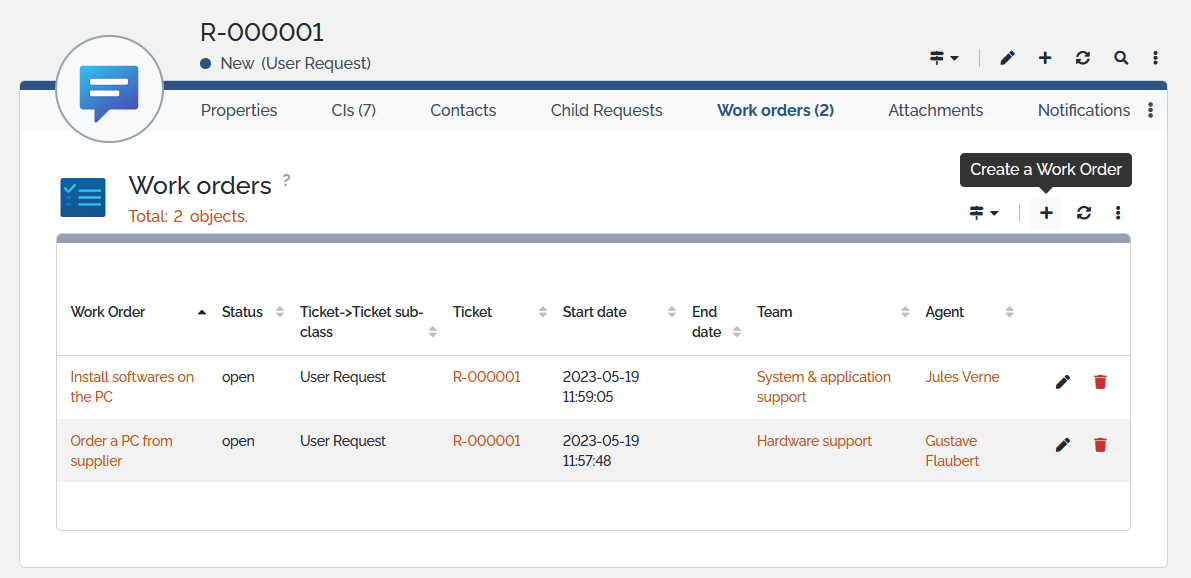Open the Attachments tab
Viewport: 1191px width, 578px height.
(x=935, y=110)
